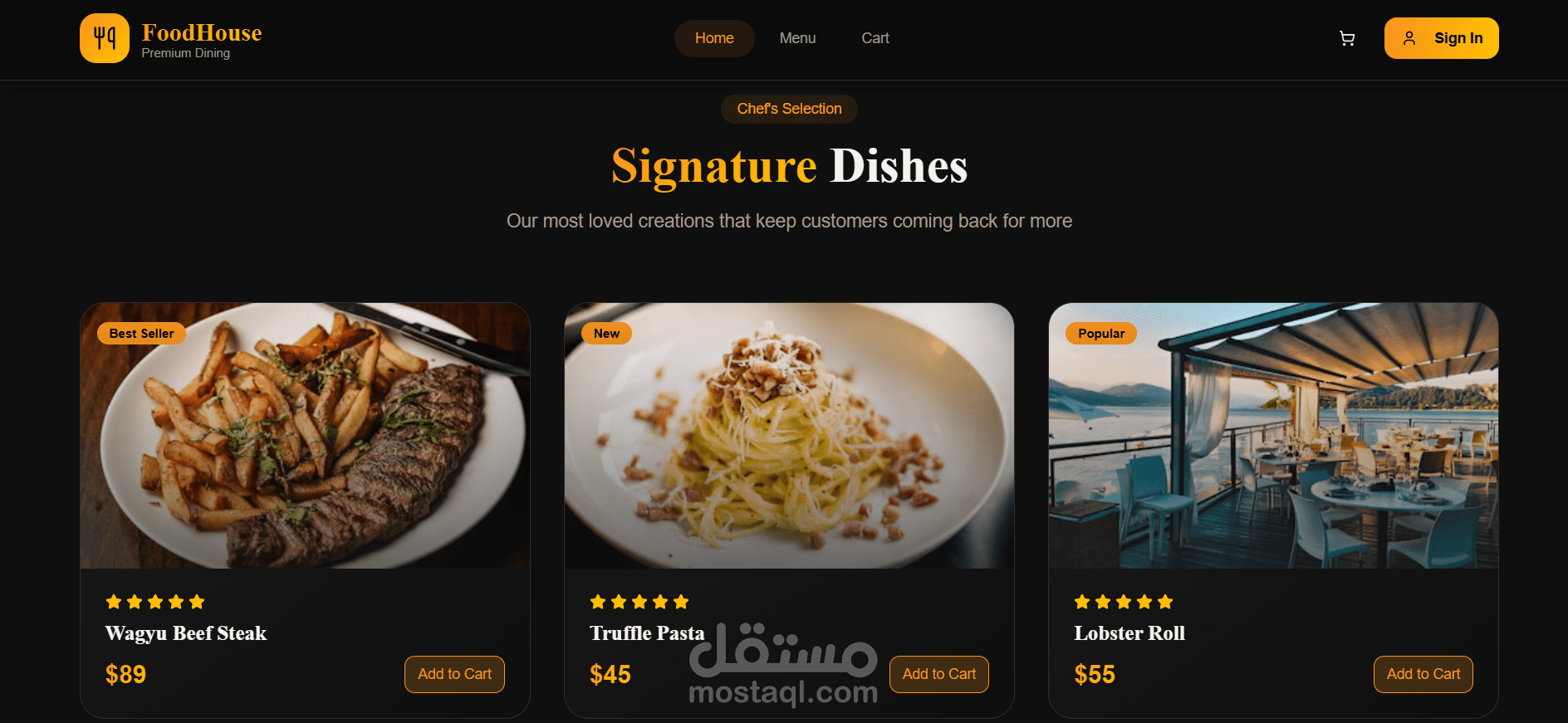
Task: Click the Best Seller badge
Action: pos(141,333)
